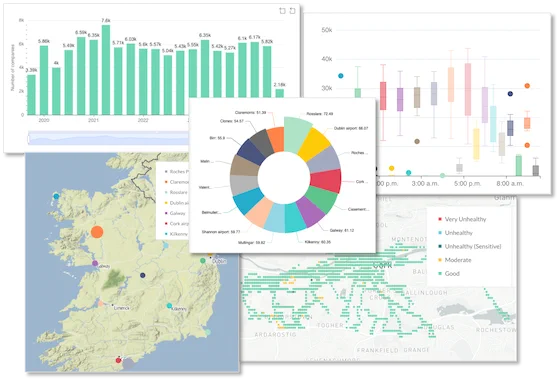Toggle Claremorris in the weather map legend
Image resolution: width=560 pixels, height=380 pixels.
pos(176,182)
